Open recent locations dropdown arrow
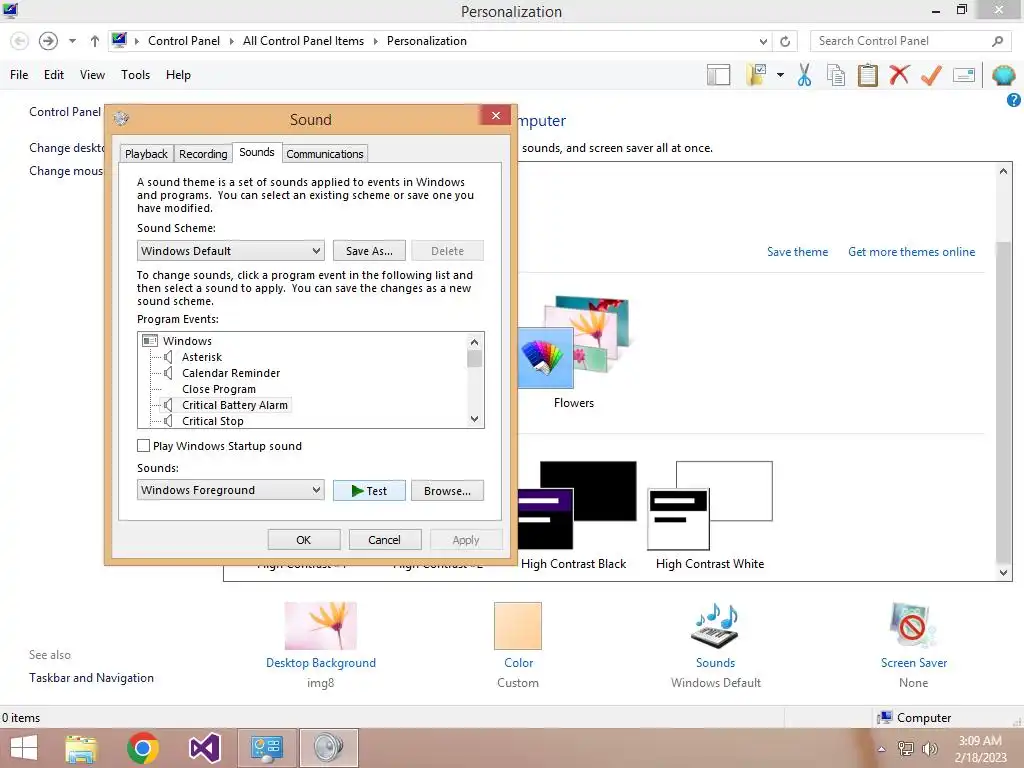The width and height of the screenshot is (1024, 768). (72, 41)
